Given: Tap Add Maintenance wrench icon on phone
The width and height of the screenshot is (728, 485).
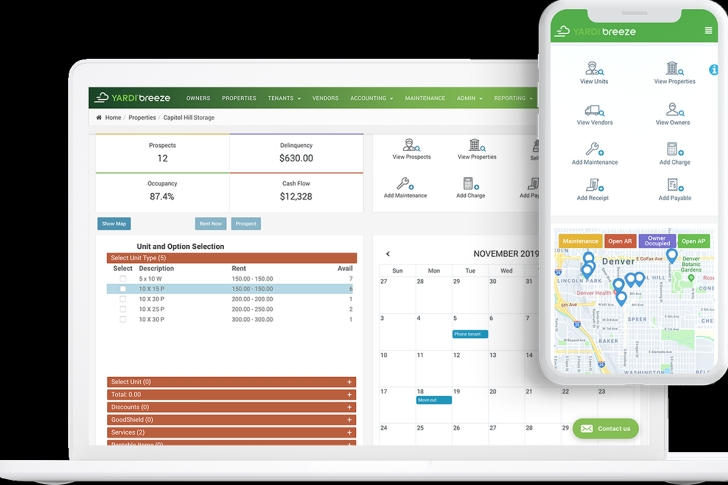Looking at the screenshot, I should [x=594, y=149].
